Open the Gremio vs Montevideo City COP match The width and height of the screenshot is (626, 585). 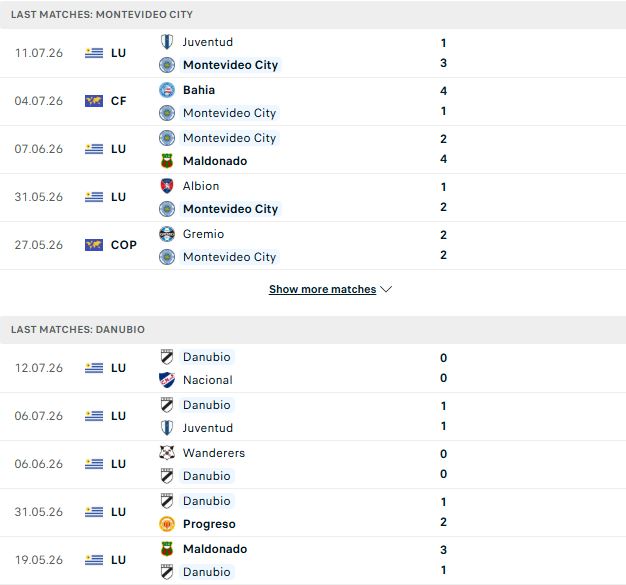(313, 246)
